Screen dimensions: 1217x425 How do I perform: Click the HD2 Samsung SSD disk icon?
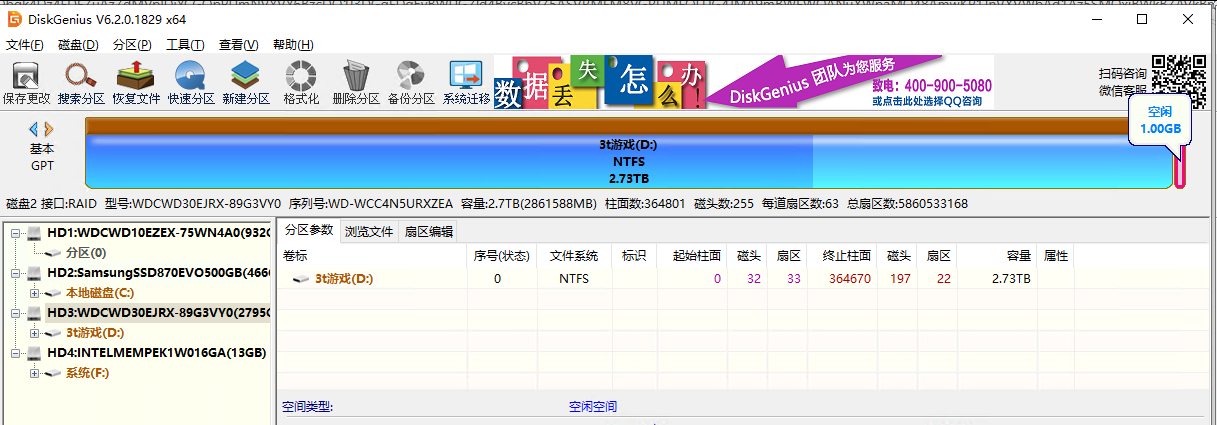(35, 273)
